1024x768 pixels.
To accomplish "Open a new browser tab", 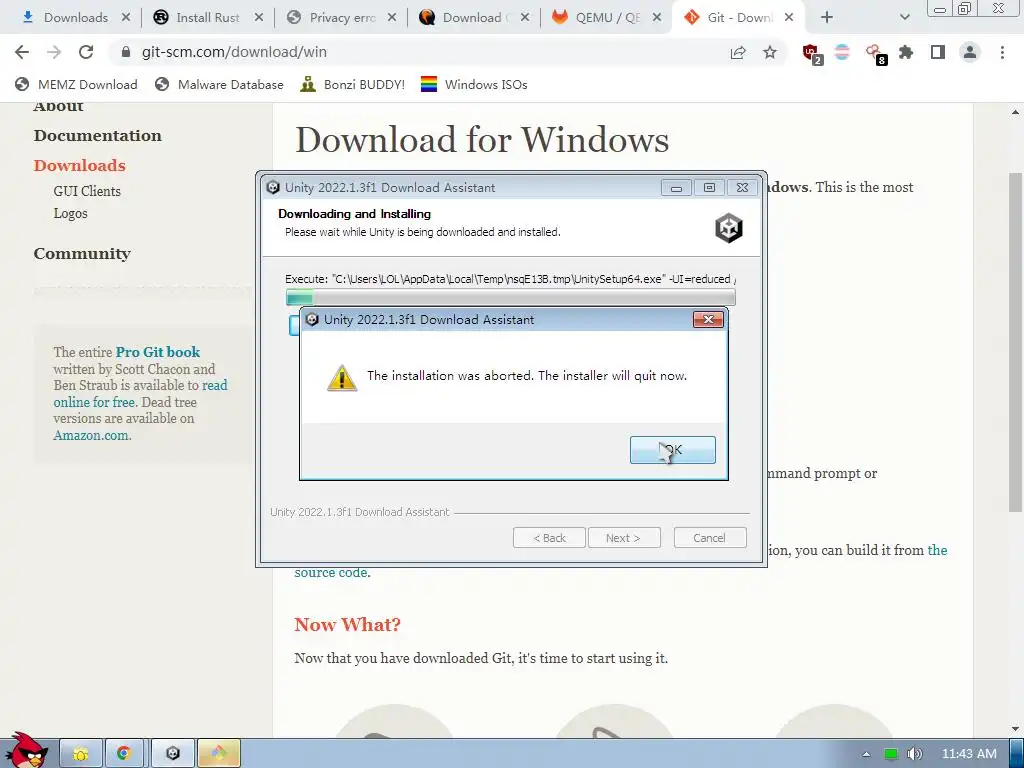I will (827, 18).
